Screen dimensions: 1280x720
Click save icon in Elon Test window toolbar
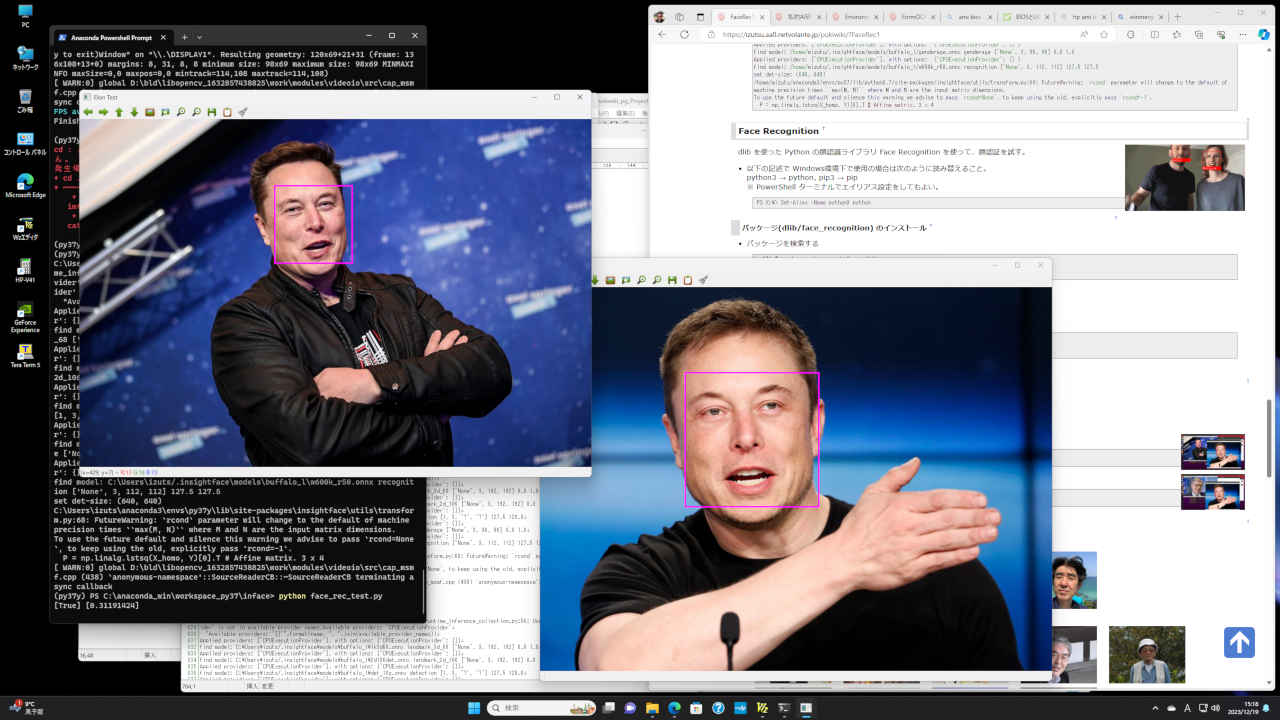(212, 113)
